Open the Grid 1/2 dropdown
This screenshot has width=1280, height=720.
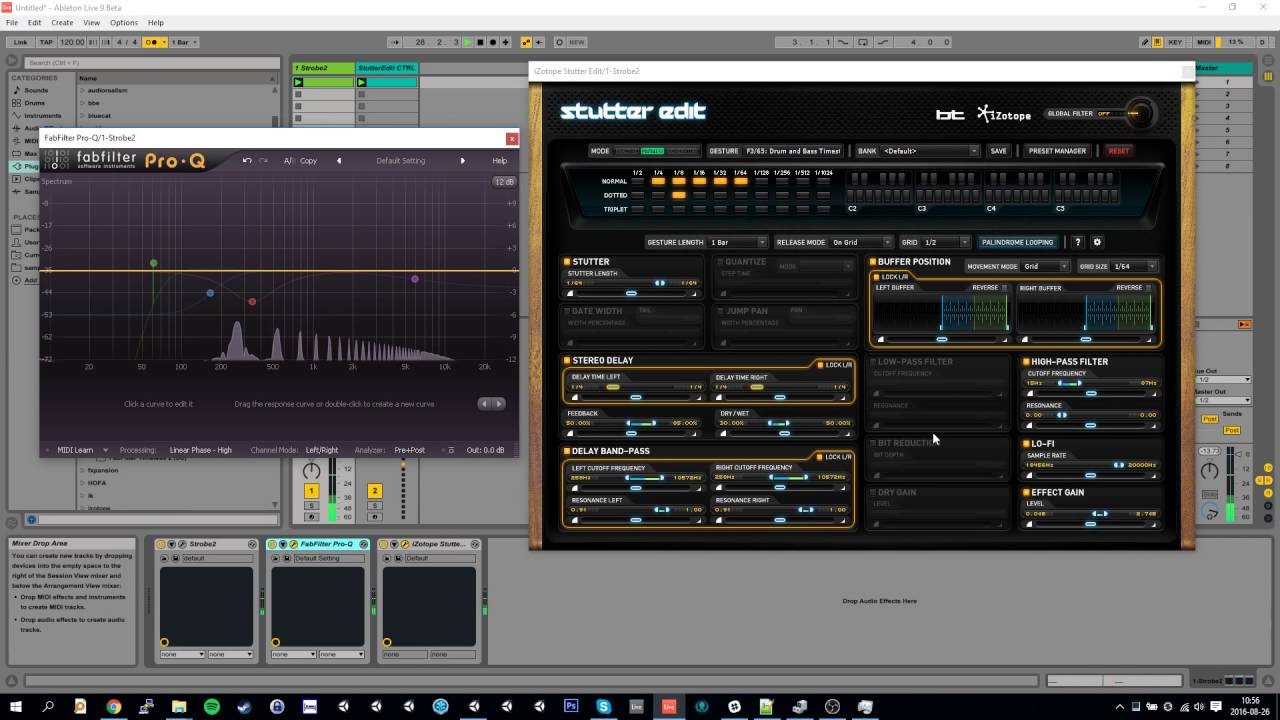click(x=946, y=242)
